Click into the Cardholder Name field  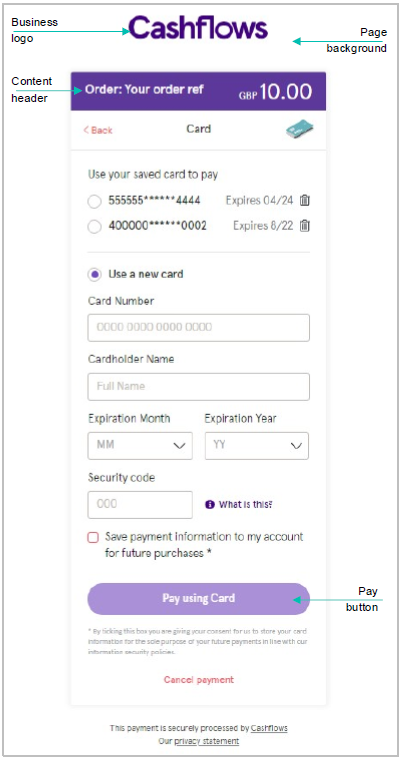point(198,387)
